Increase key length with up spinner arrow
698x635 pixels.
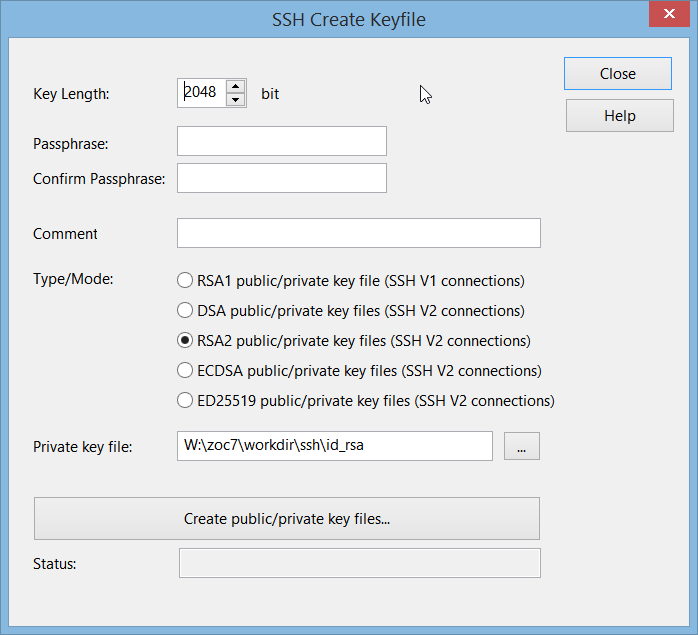point(235,86)
